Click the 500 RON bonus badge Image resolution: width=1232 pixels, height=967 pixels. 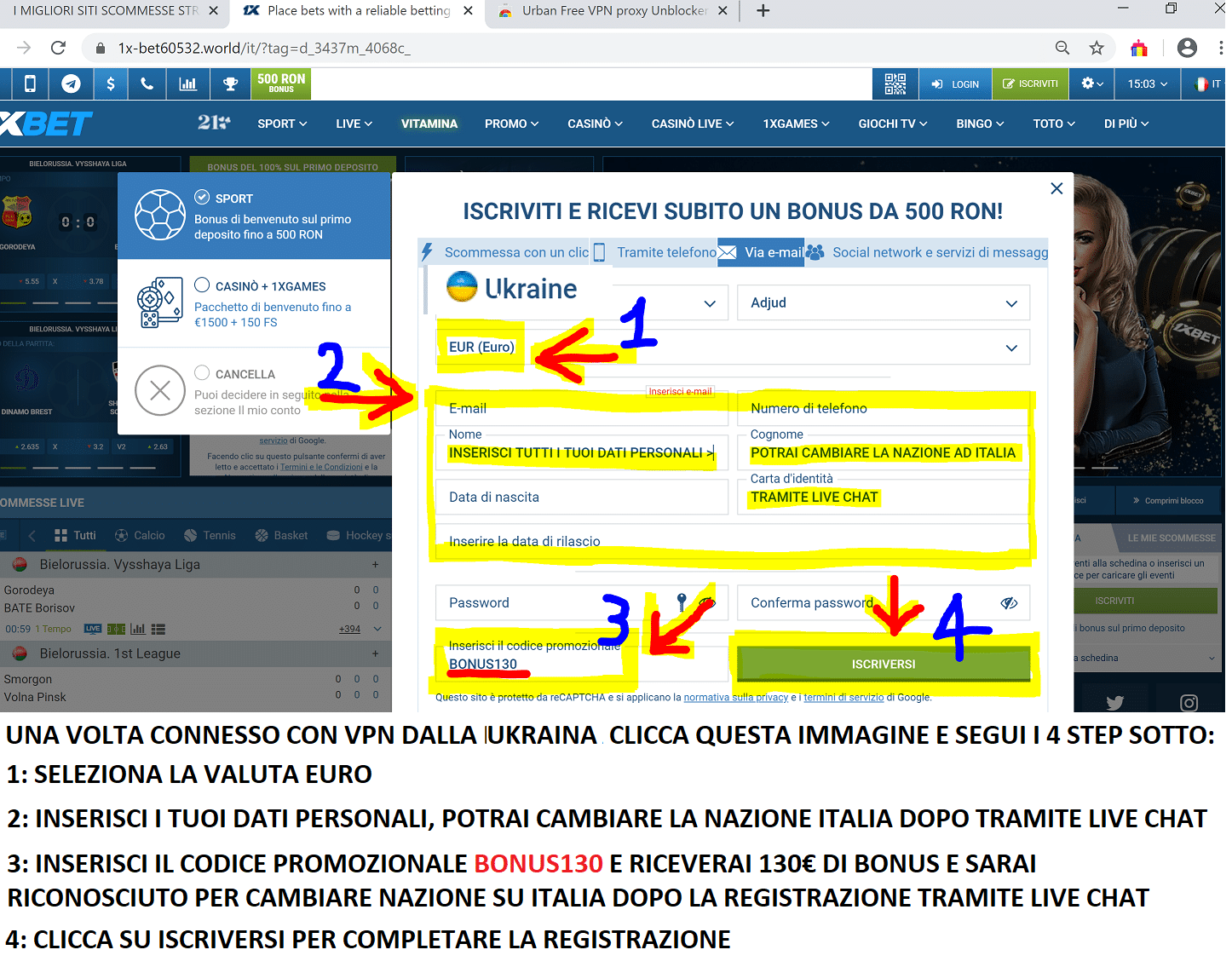(281, 84)
